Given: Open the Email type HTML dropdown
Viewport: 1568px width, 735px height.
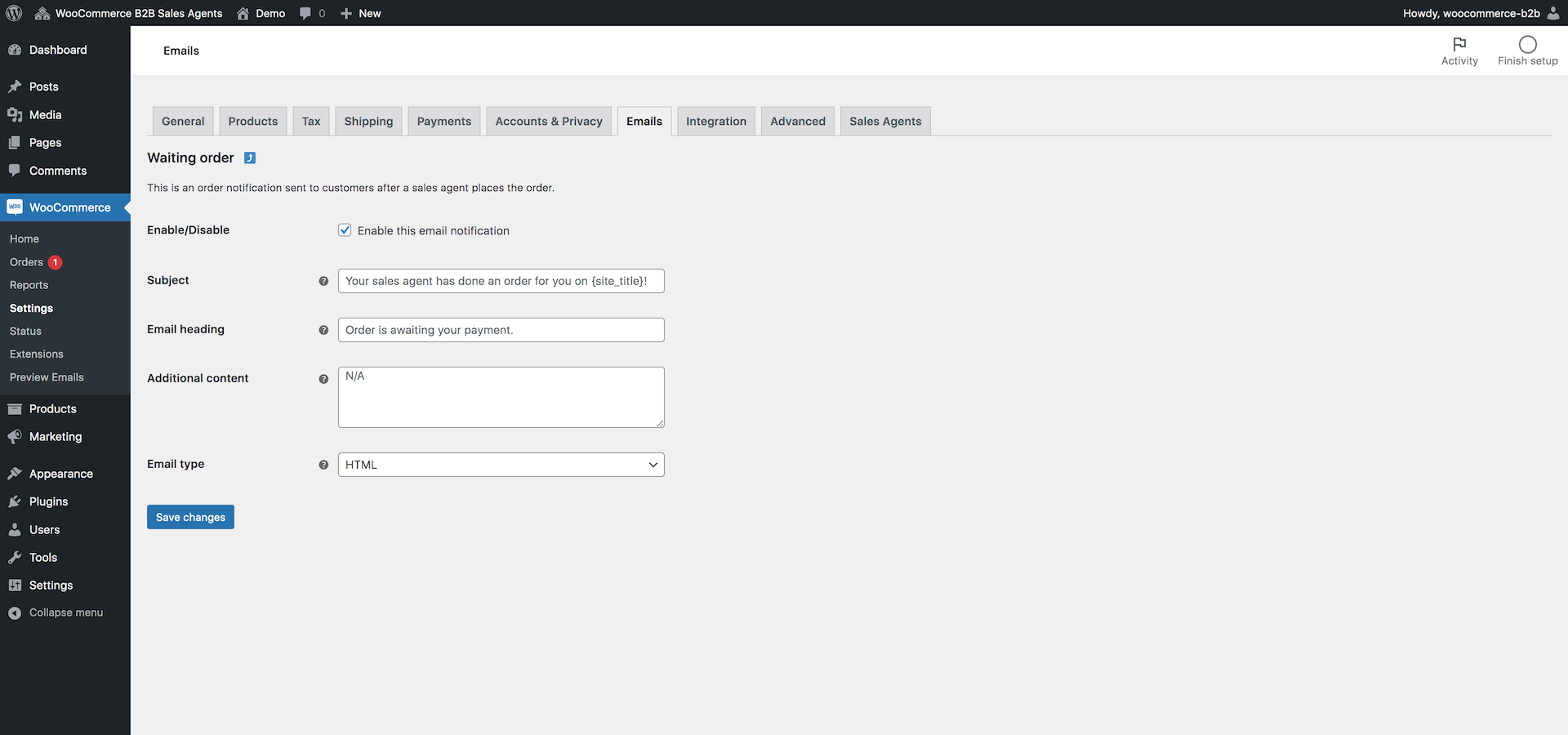Looking at the screenshot, I should pos(501,465).
